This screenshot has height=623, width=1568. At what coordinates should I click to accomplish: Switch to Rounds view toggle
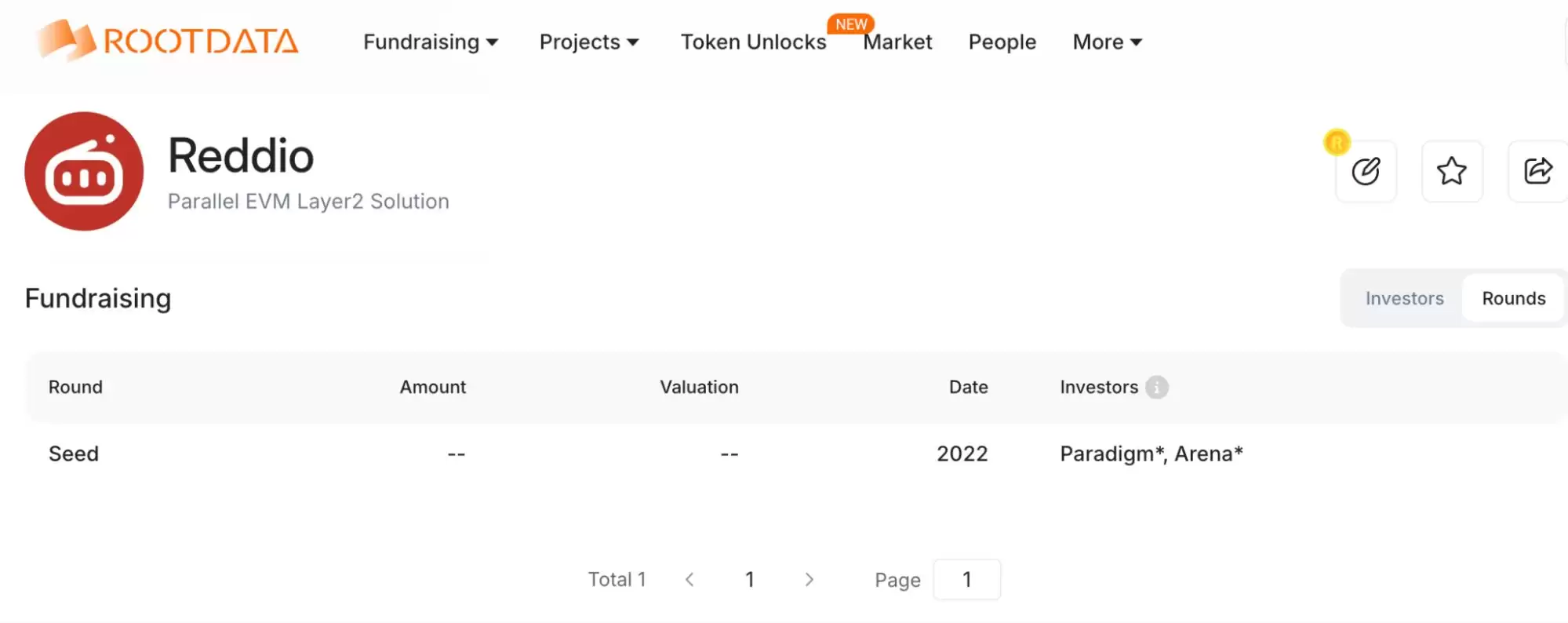point(1513,299)
